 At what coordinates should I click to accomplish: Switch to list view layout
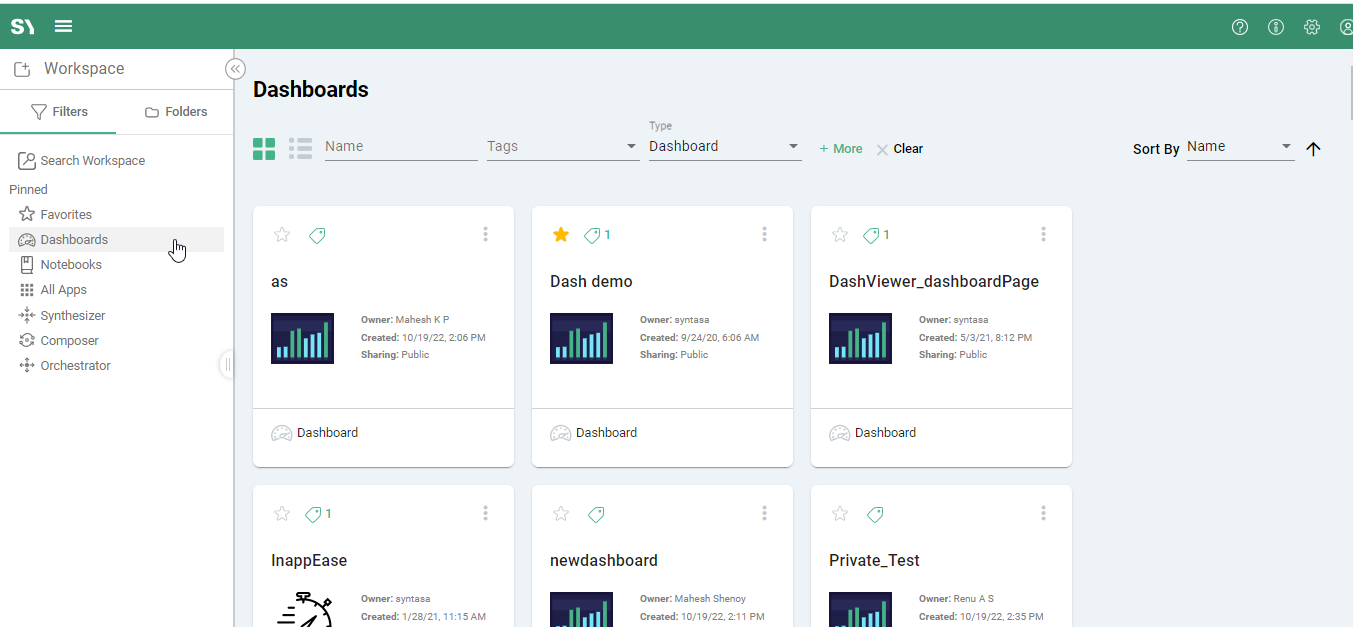pos(300,149)
